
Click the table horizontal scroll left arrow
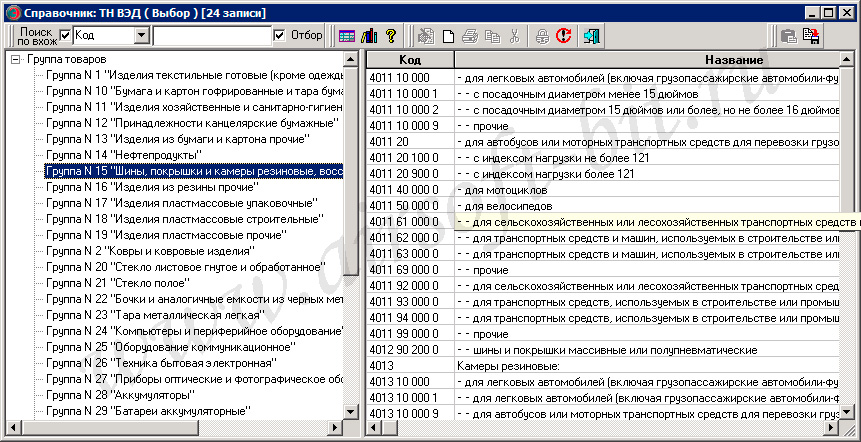click(x=373, y=427)
